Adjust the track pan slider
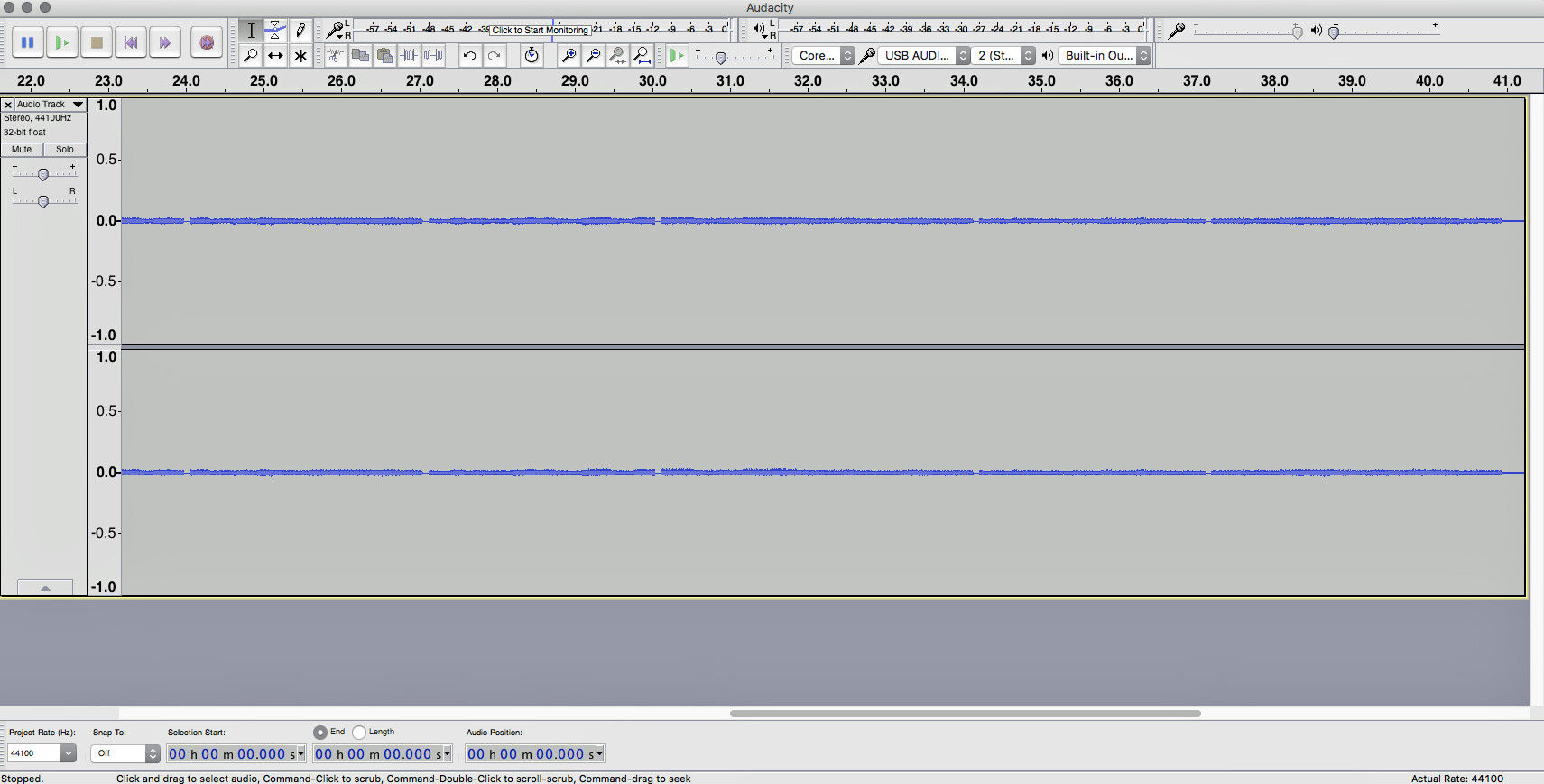 43,202
